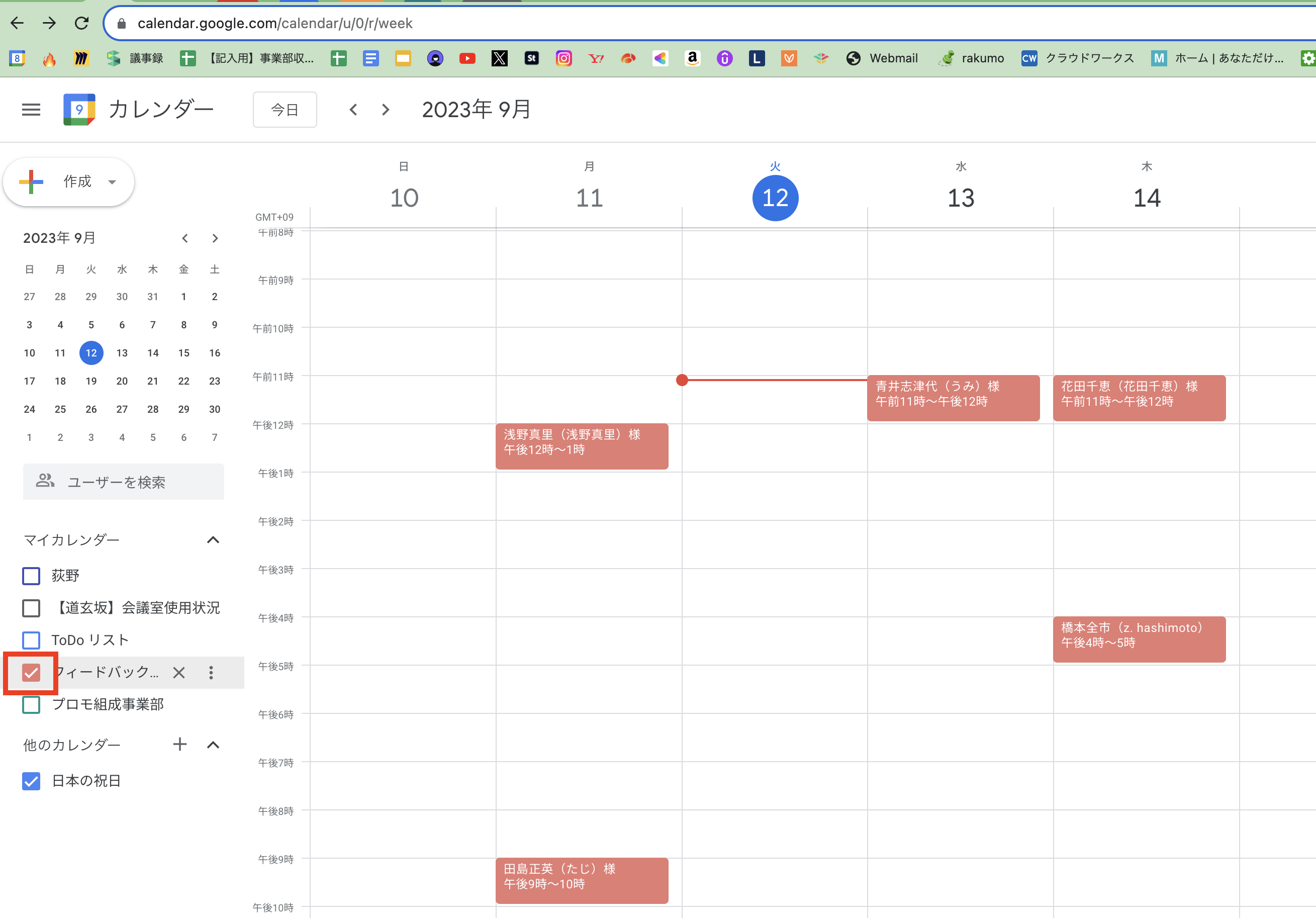Open the three-dot options for フィードバック calendar
This screenshot has width=1316, height=918.
click(211, 673)
